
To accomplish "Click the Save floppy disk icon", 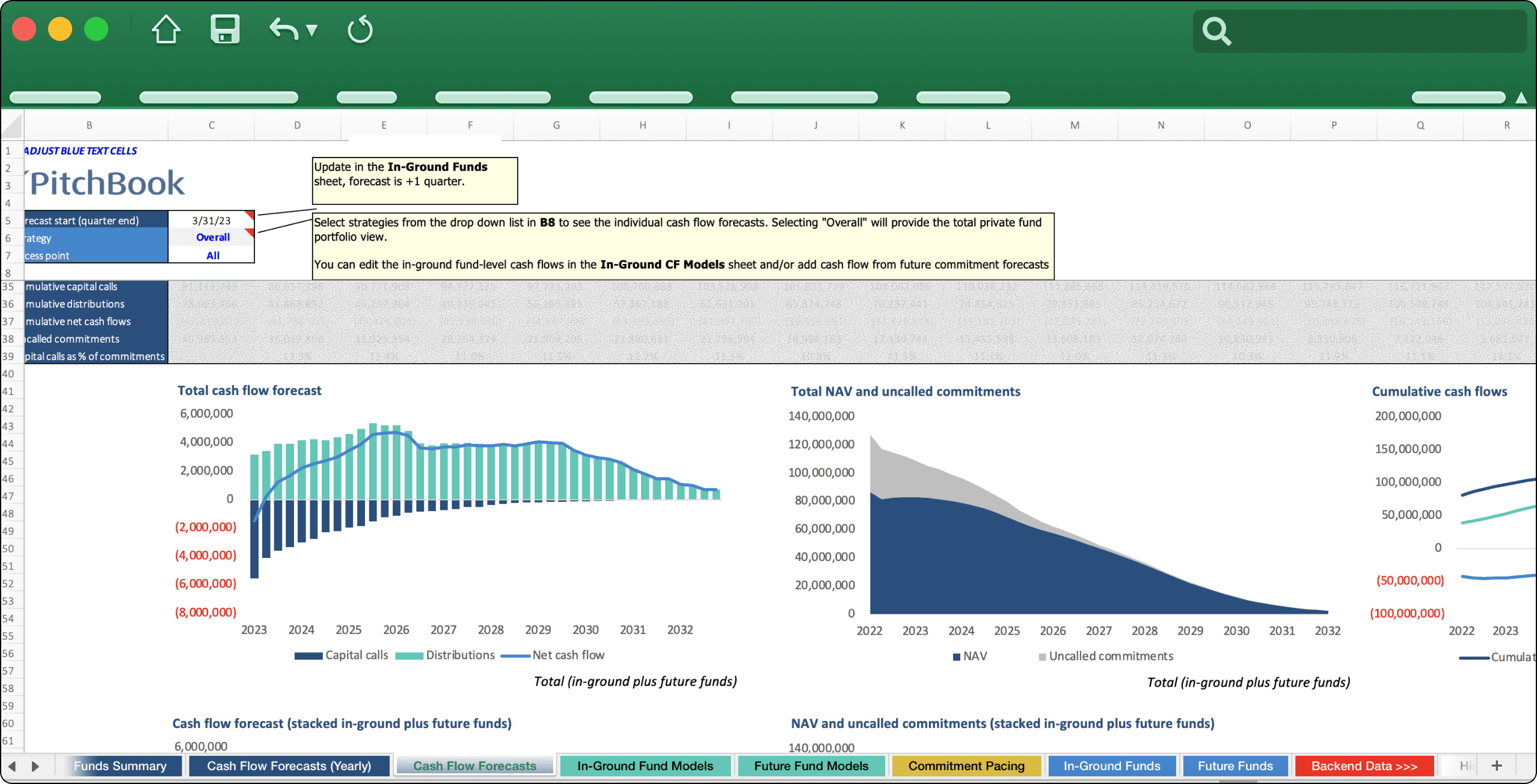I will pos(225,29).
